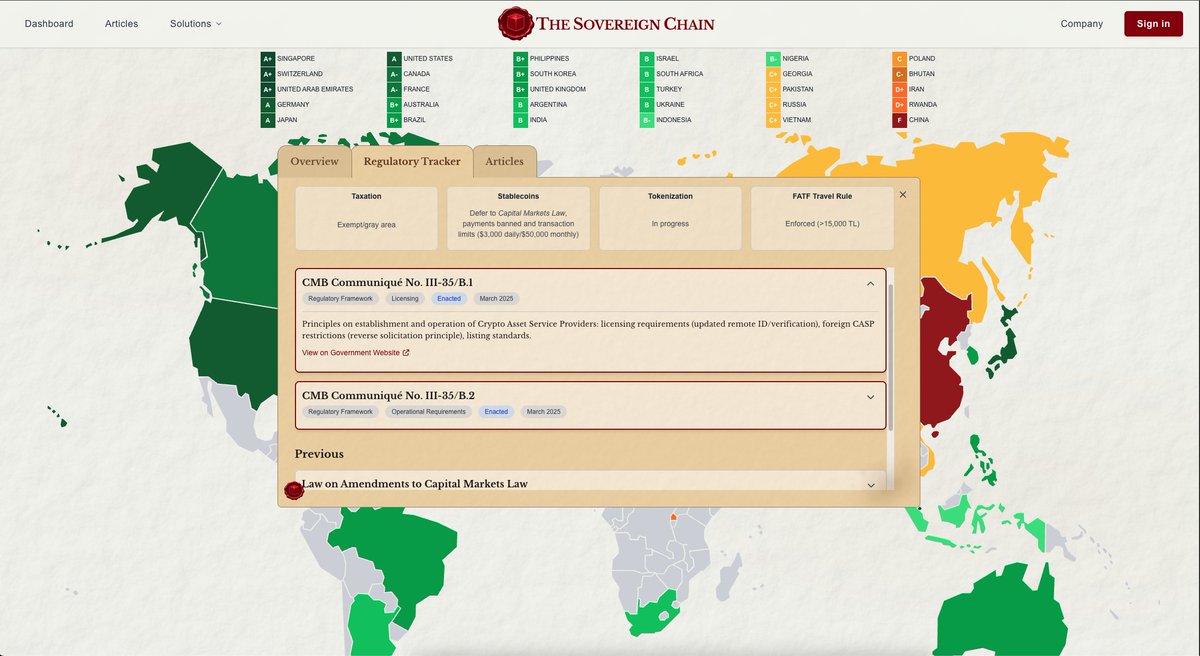Switch to the Overview tab
This screenshot has height=656, width=1200.
click(x=314, y=161)
